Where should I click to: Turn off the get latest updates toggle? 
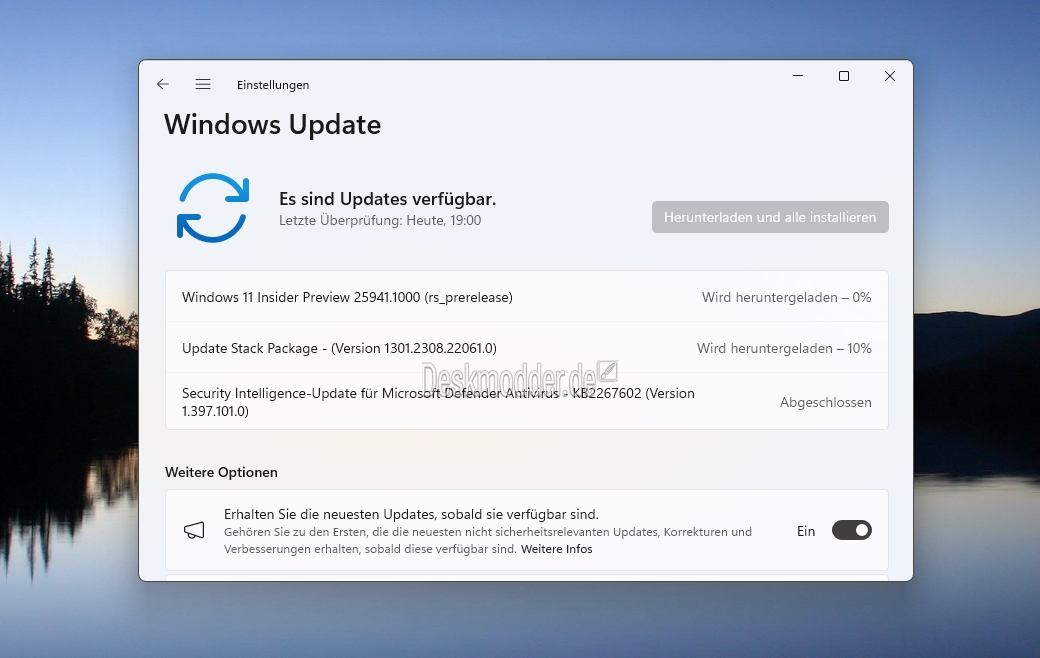click(x=852, y=530)
